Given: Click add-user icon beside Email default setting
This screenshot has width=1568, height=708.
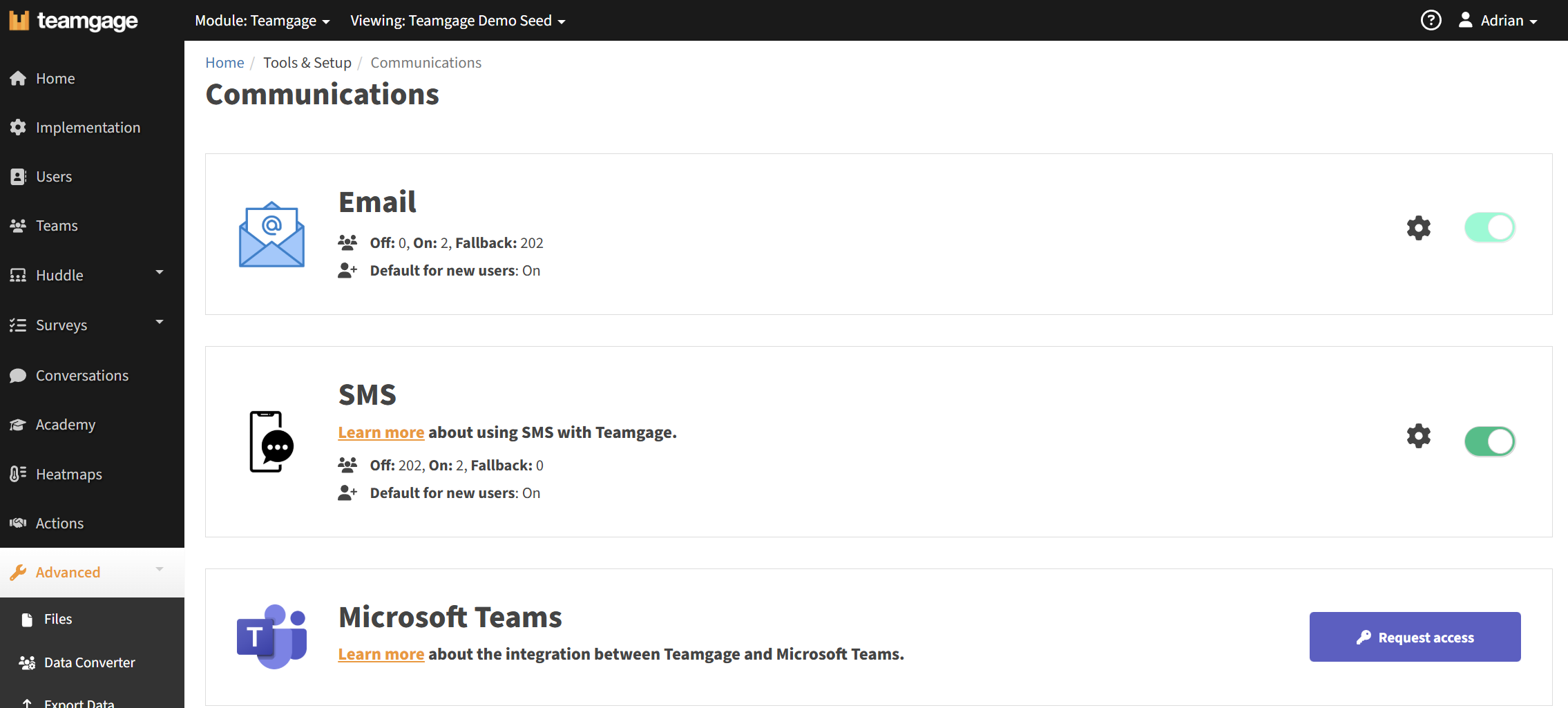Looking at the screenshot, I should point(347,270).
